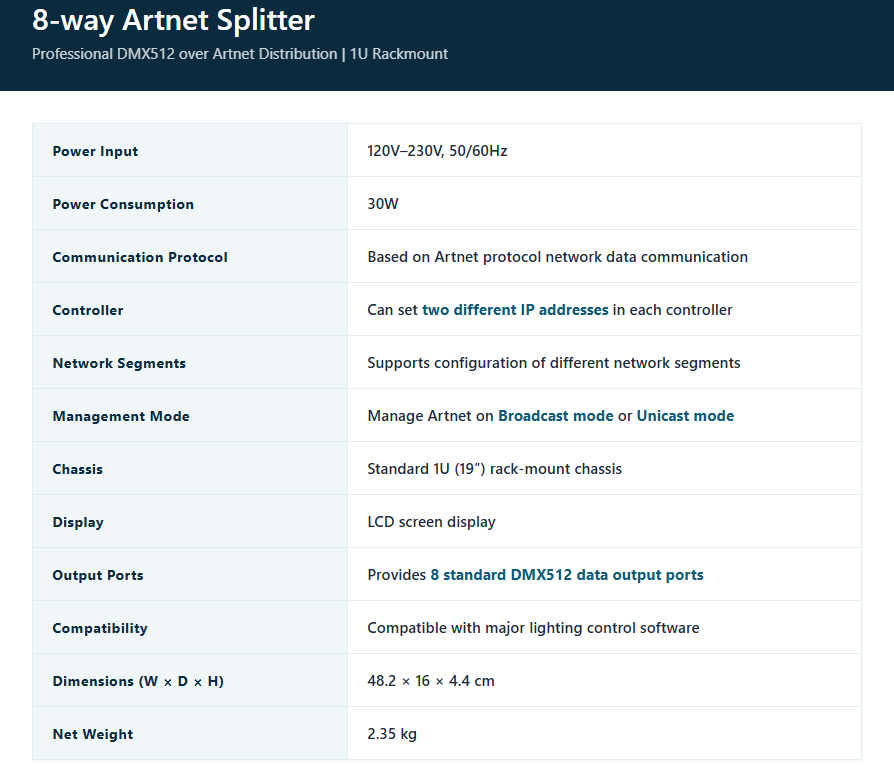Click the '2.35 kg' net weight value
Viewport: 894px width, 765px height.
(392, 734)
